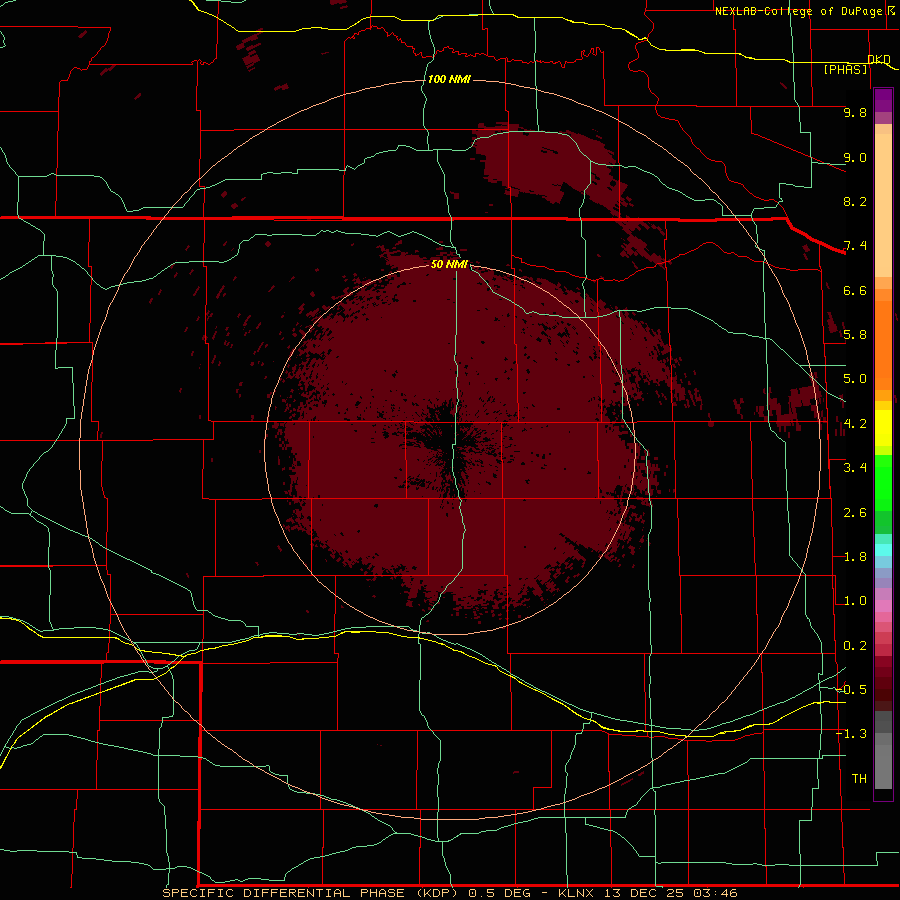Click the KLNX station identifier

(x=576, y=893)
